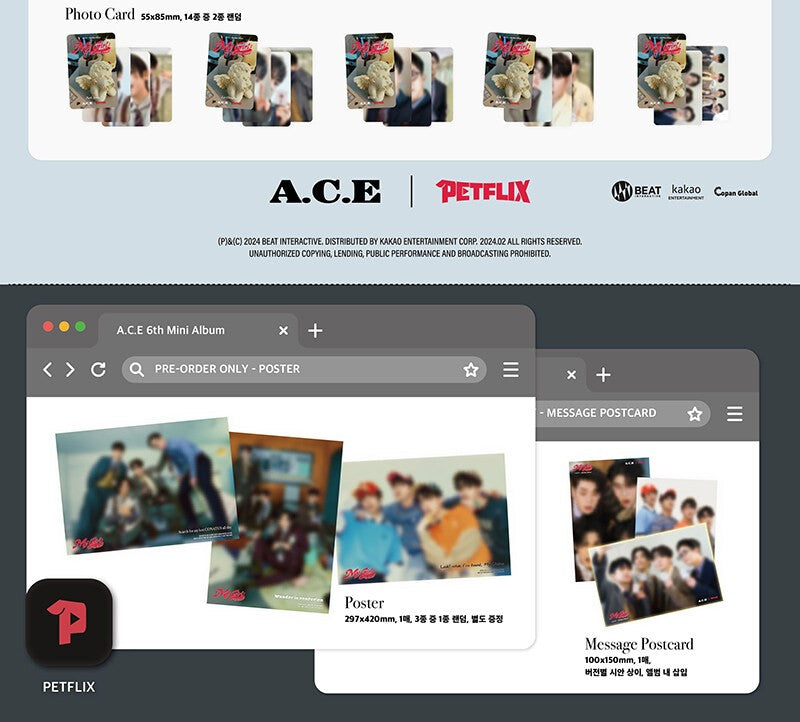
Task: Click the star icon in Message Postcard address bar
Action: pos(694,414)
